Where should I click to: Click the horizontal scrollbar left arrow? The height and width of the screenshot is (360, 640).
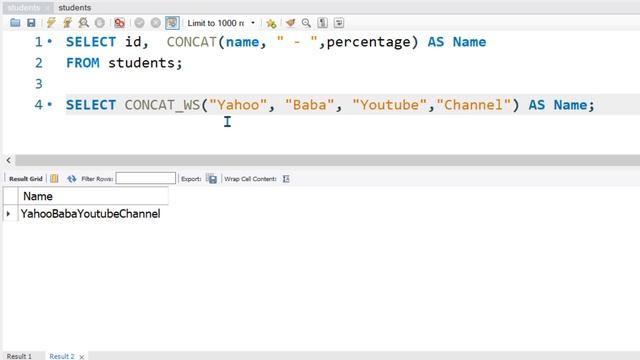[x=9, y=160]
